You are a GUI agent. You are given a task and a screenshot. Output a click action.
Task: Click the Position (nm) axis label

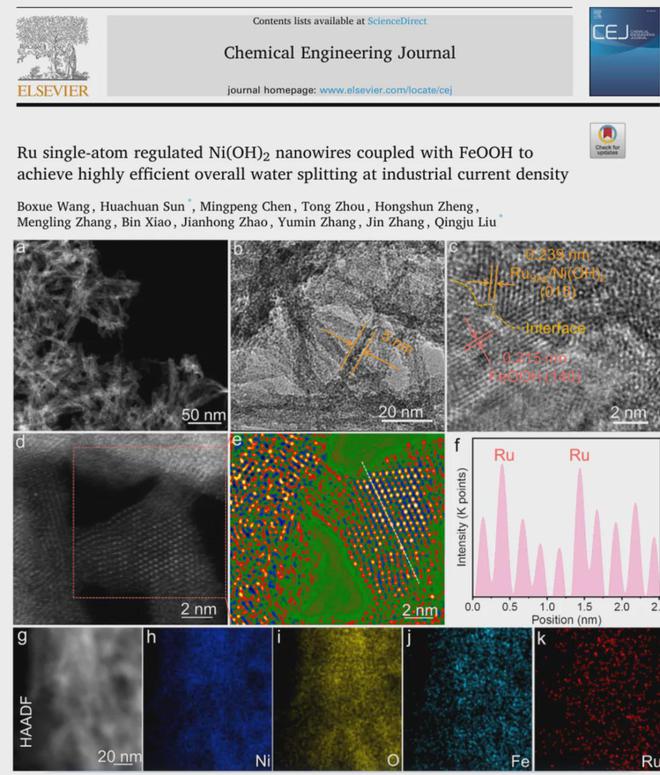pyautogui.click(x=566, y=619)
